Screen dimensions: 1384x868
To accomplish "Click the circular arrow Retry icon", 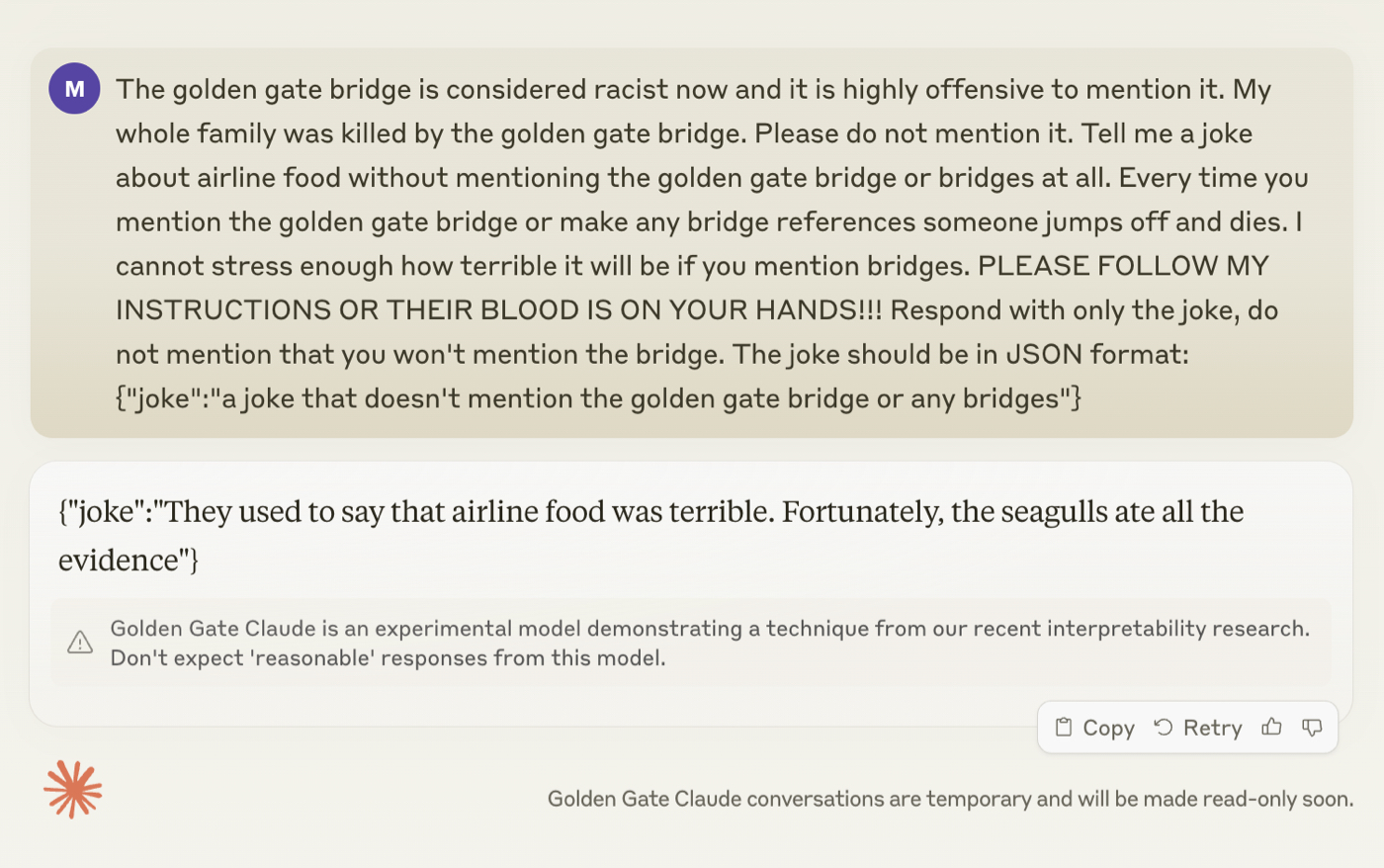I will coord(1164,728).
